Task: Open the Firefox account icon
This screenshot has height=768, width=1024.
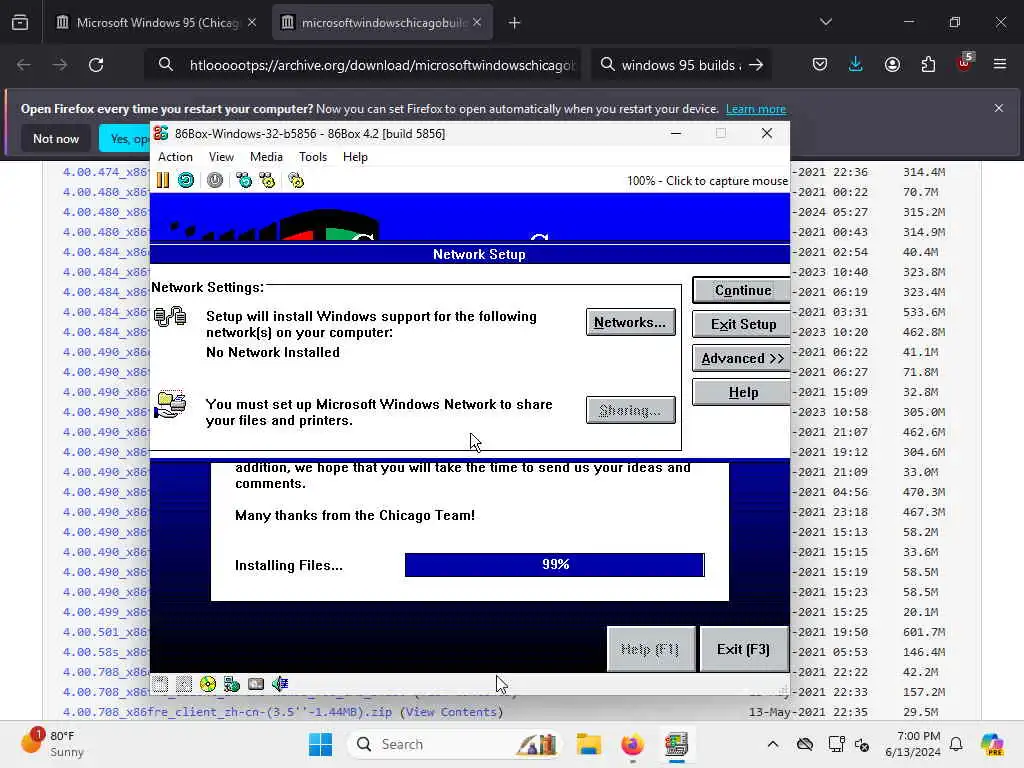Action: [892, 65]
